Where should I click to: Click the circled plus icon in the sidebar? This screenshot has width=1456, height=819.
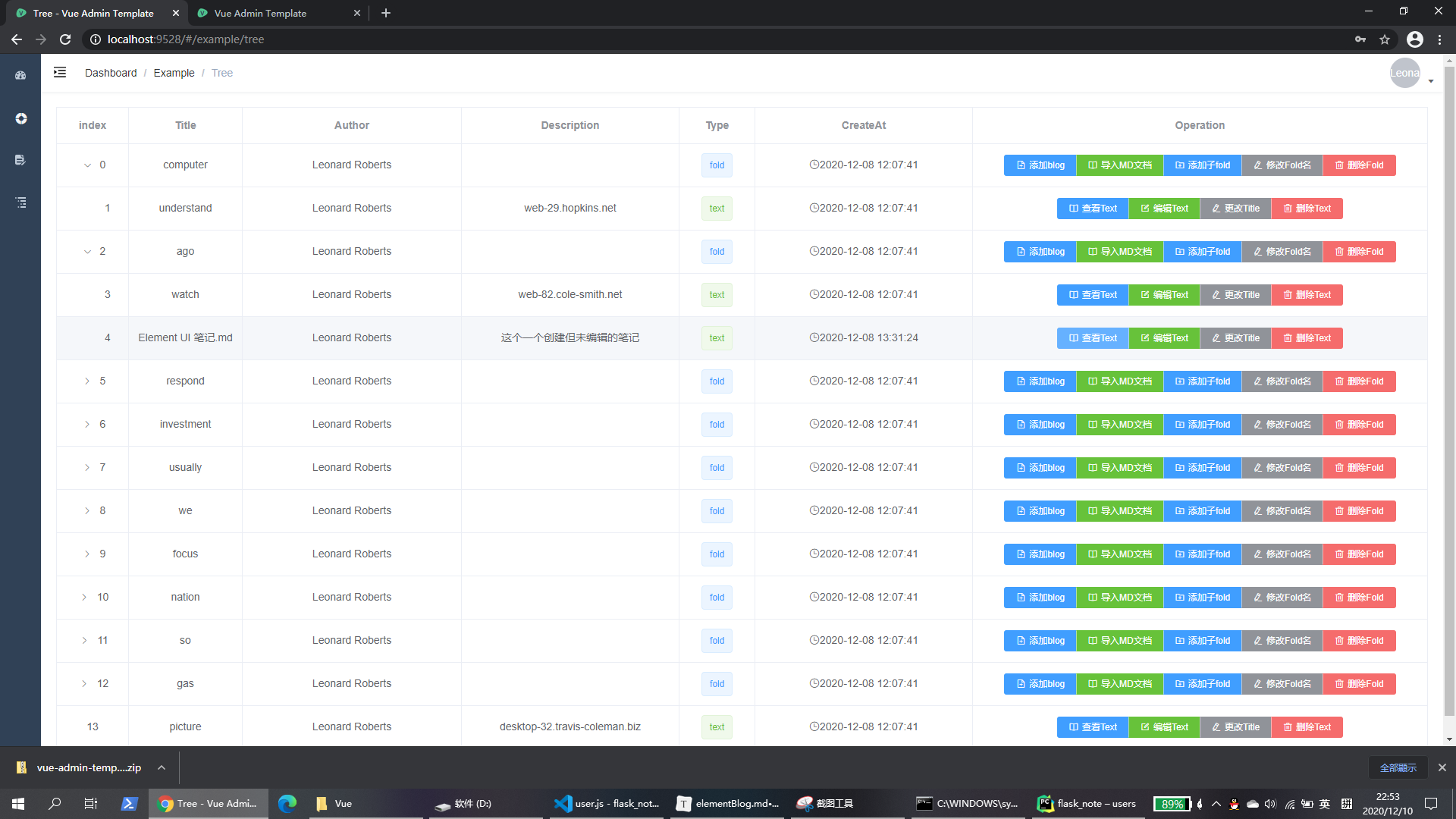[x=20, y=118]
